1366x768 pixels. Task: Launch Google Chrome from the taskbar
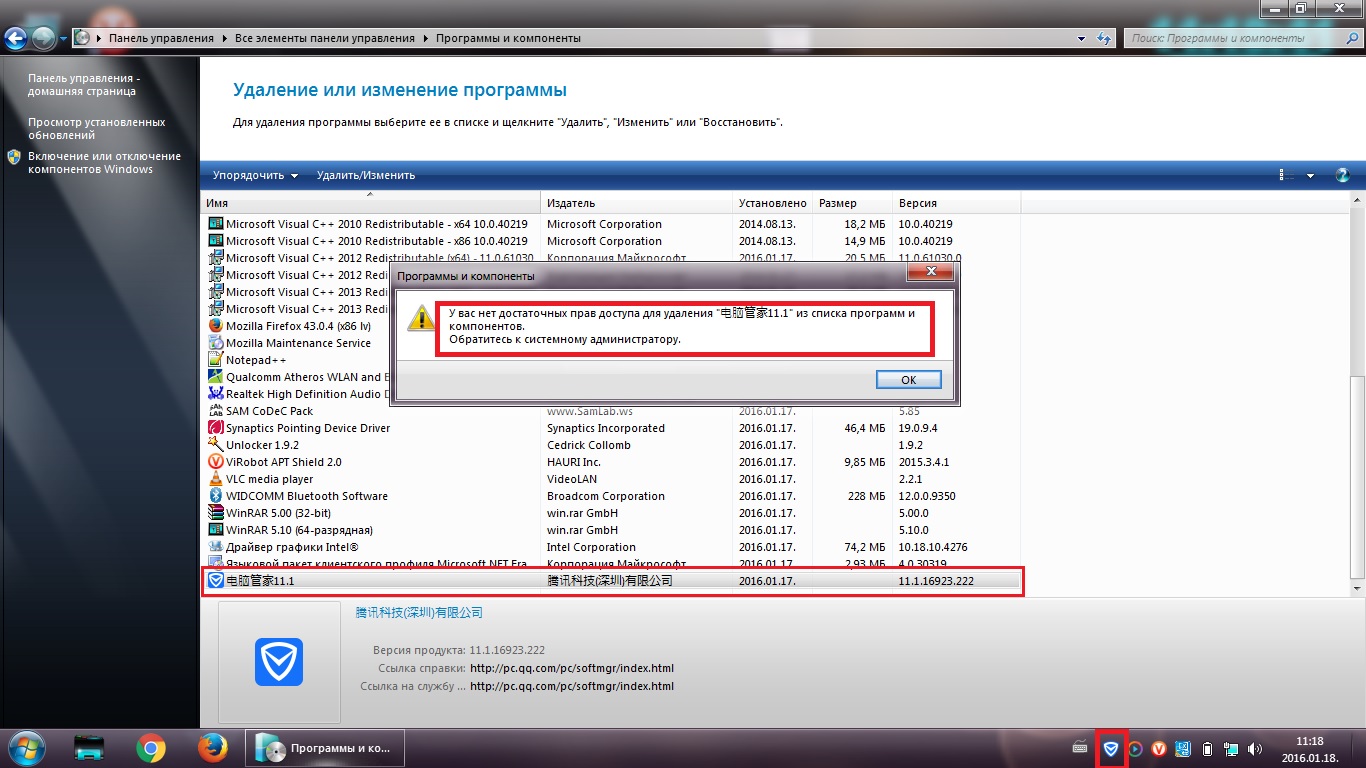pos(151,747)
